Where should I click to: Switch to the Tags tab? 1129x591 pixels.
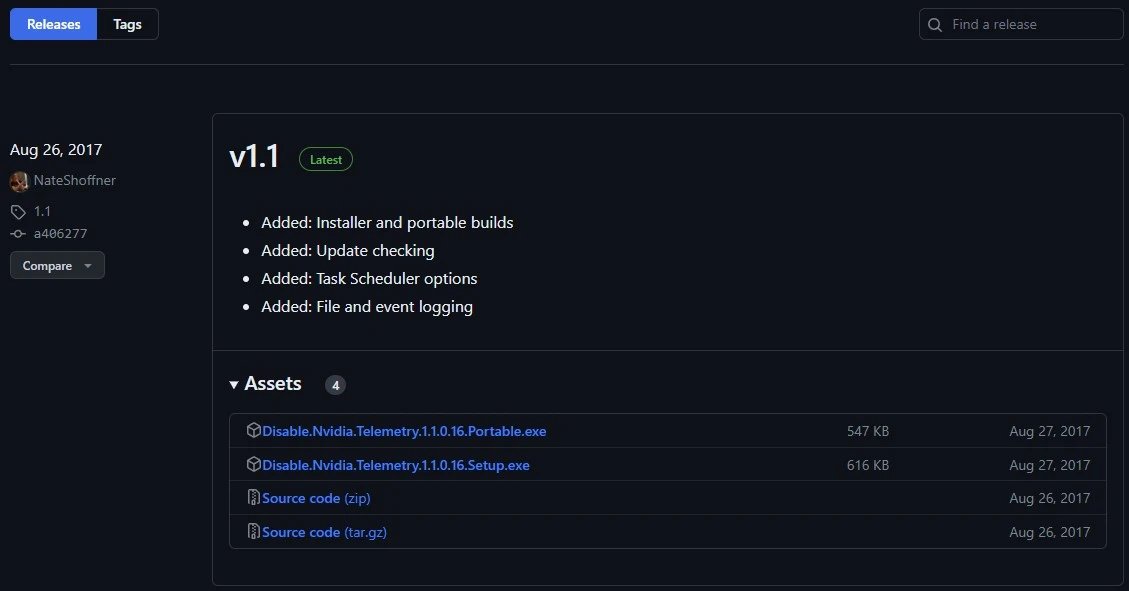tap(127, 24)
